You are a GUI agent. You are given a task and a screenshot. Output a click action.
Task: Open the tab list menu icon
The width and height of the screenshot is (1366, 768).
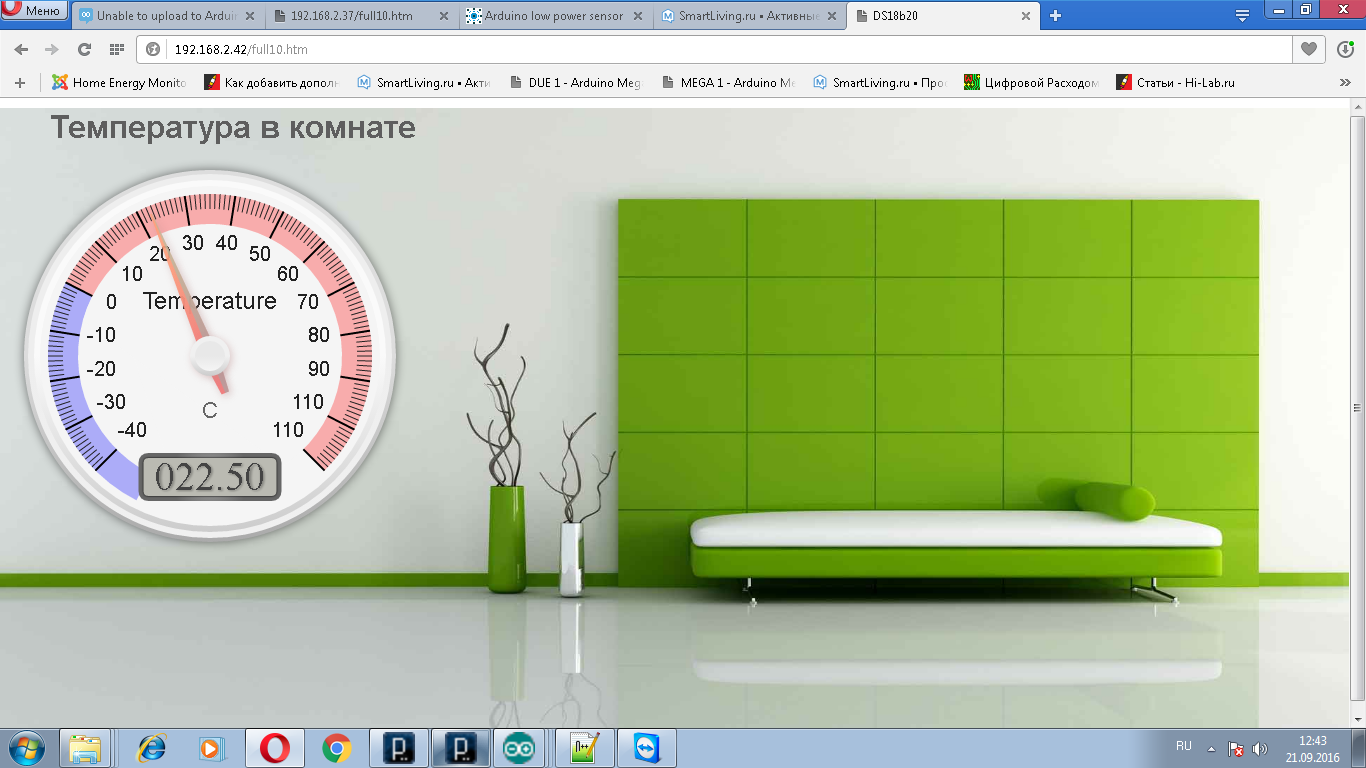tap(1242, 15)
